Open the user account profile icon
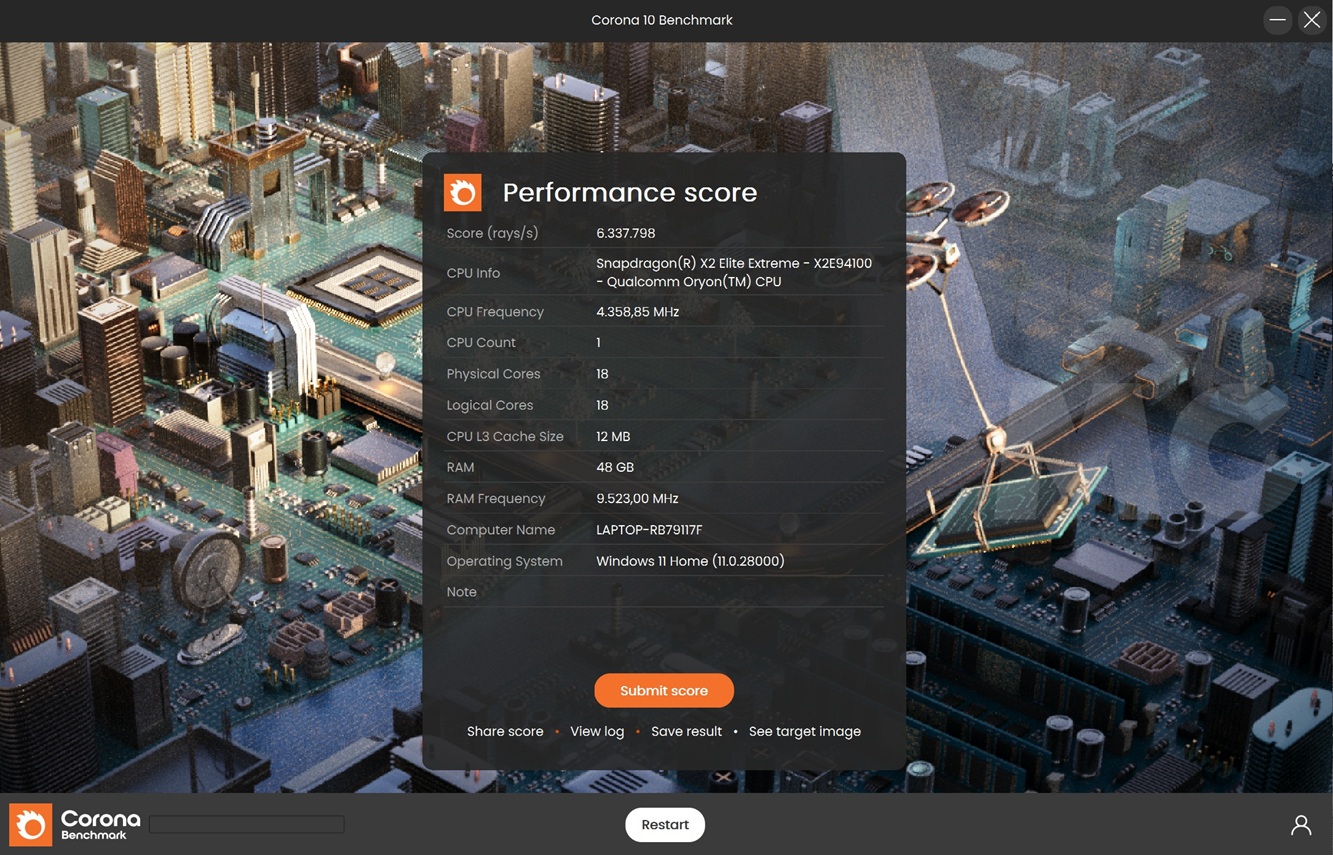This screenshot has height=855, width=1333. coord(1300,825)
